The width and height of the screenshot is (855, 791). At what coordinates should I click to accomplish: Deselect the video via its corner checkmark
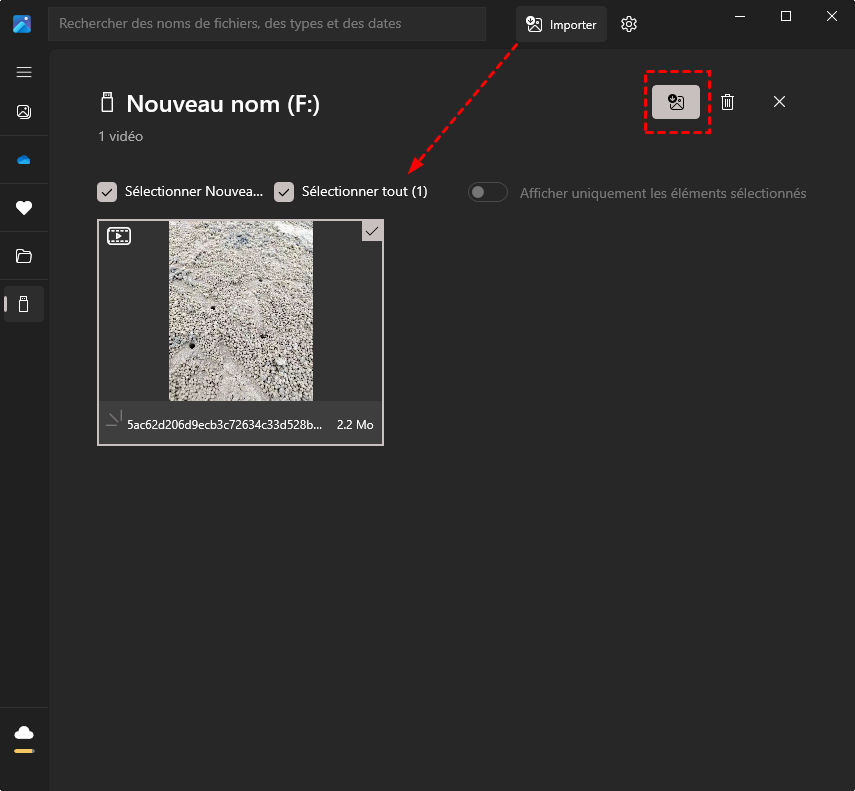[372, 231]
